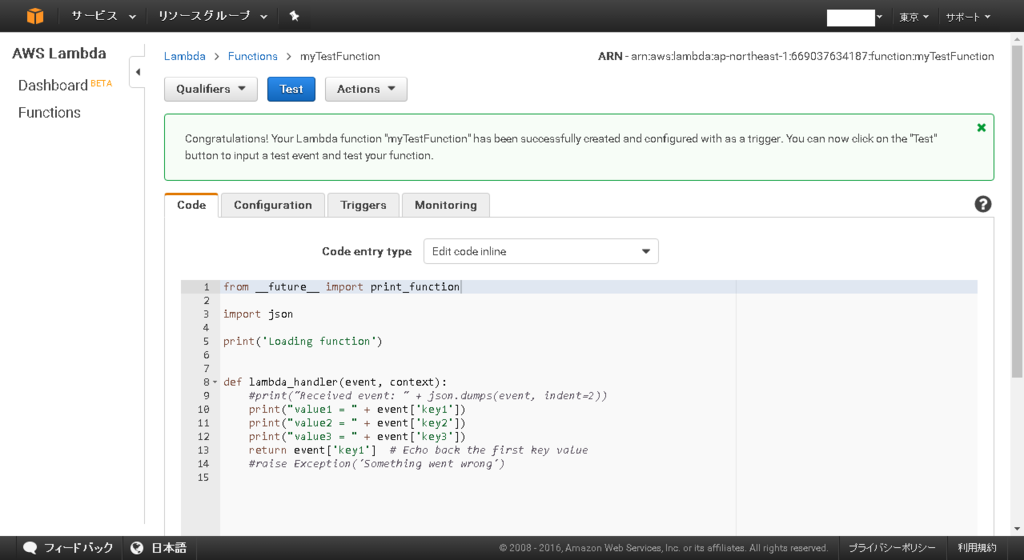Click line number 2 in the gutter
Screen dimensions: 1024x560
pos(206,301)
